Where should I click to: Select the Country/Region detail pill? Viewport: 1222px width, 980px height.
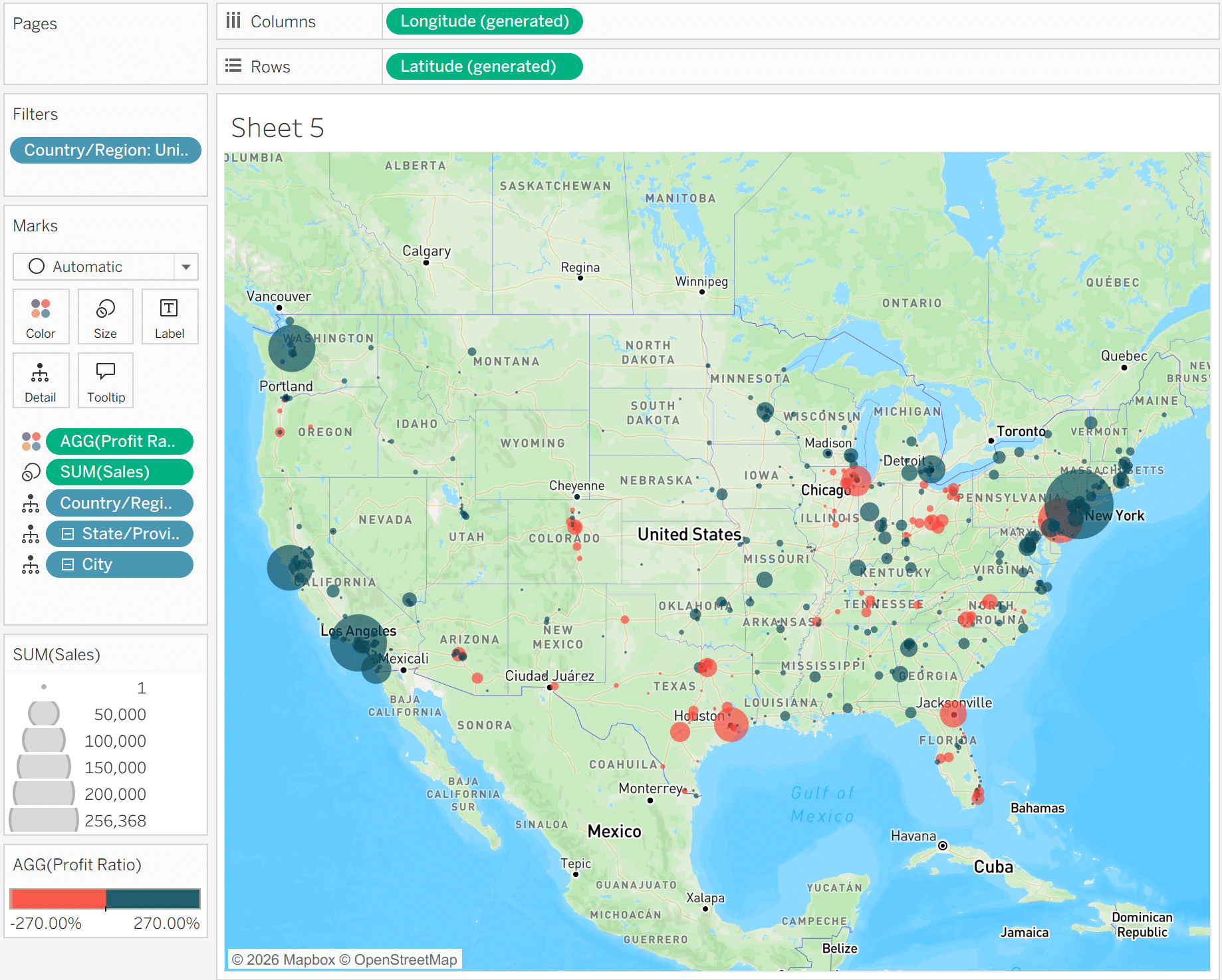pos(120,503)
